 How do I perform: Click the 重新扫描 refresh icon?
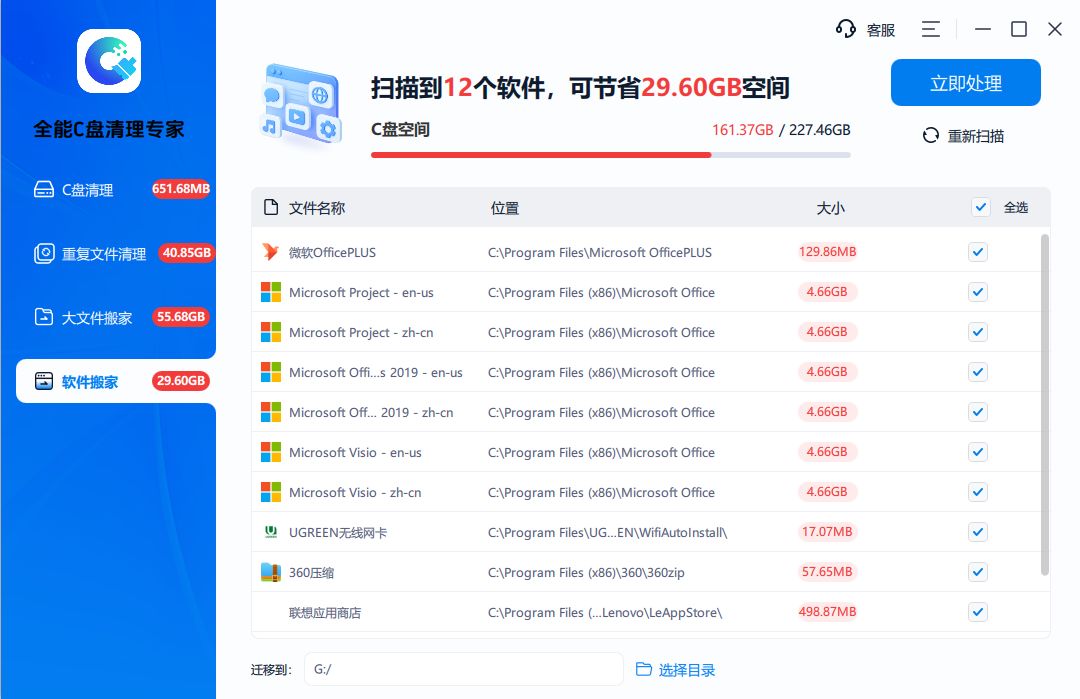coord(930,135)
